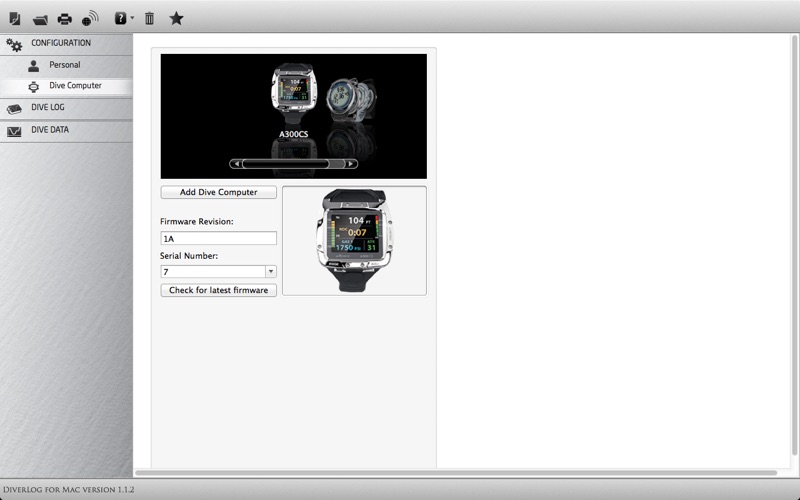Click the Configuration gears icon
This screenshot has height=500, width=800.
(14, 45)
